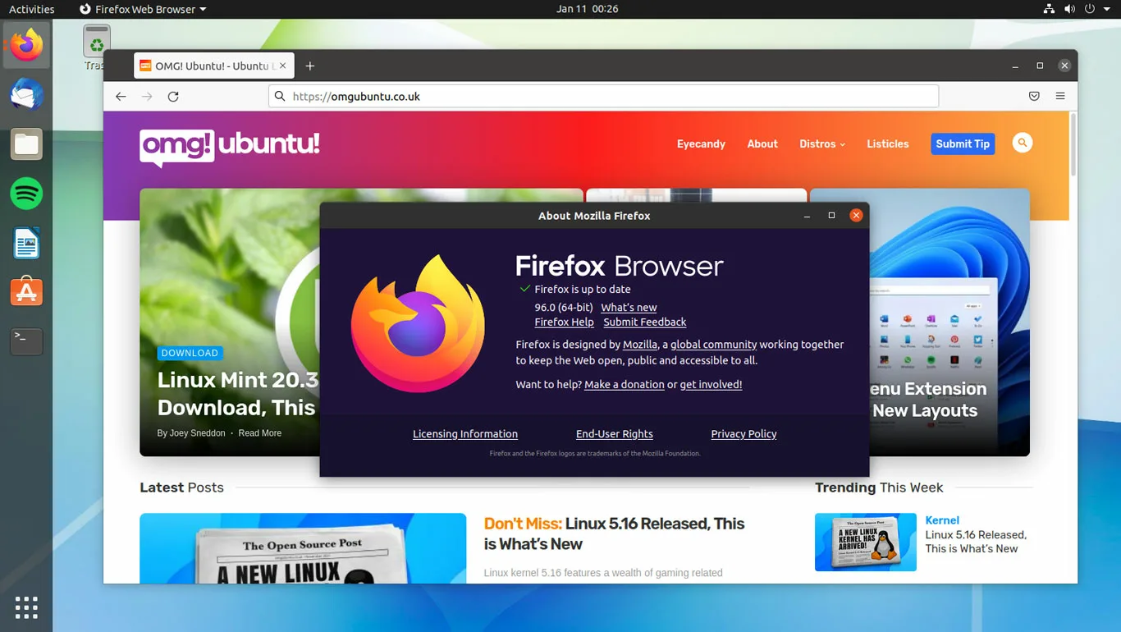Open the Make a donation link

624,384
